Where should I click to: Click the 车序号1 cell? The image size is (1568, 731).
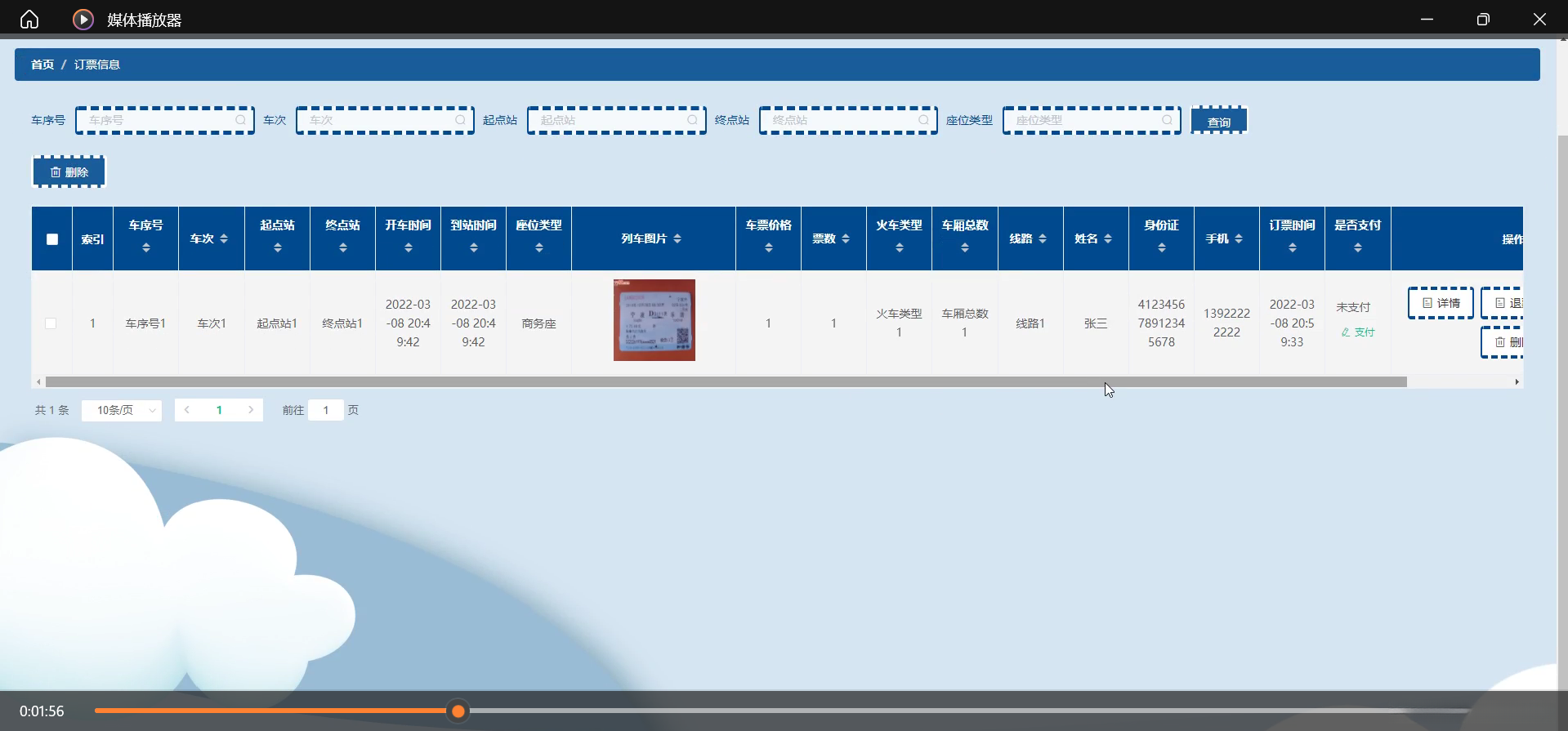click(x=145, y=323)
